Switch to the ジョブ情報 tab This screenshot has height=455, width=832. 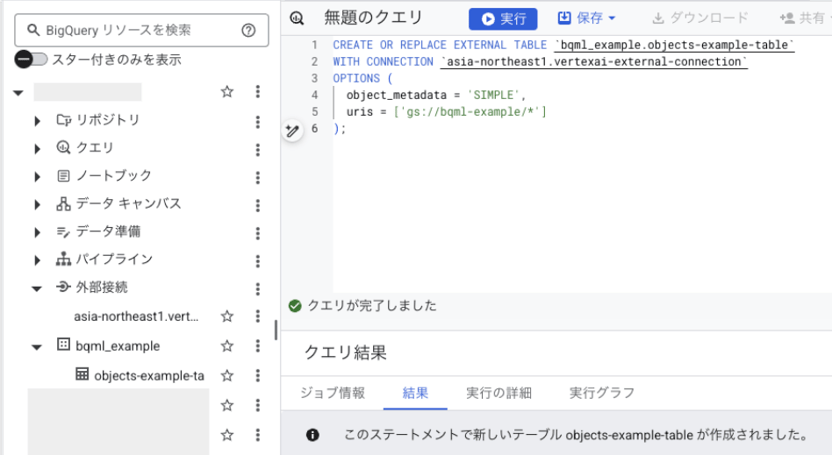[332, 393]
